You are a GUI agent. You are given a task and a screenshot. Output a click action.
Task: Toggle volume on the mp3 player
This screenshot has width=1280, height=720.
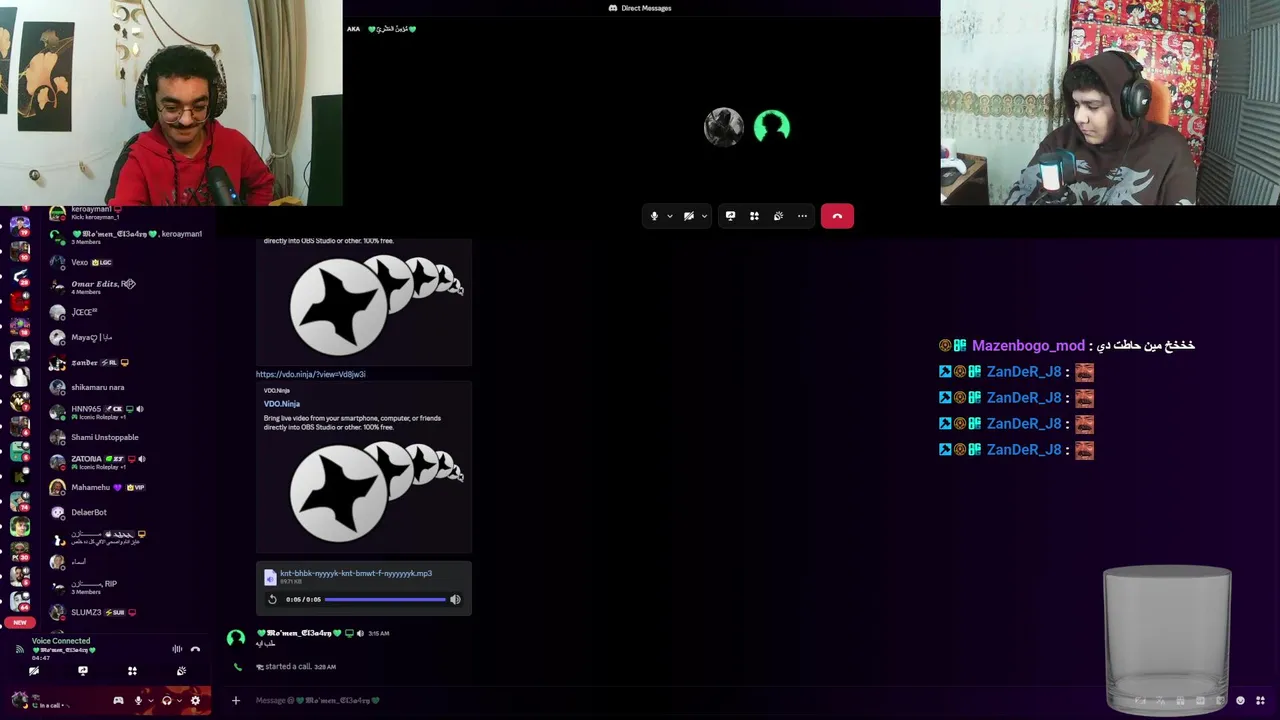(455, 599)
